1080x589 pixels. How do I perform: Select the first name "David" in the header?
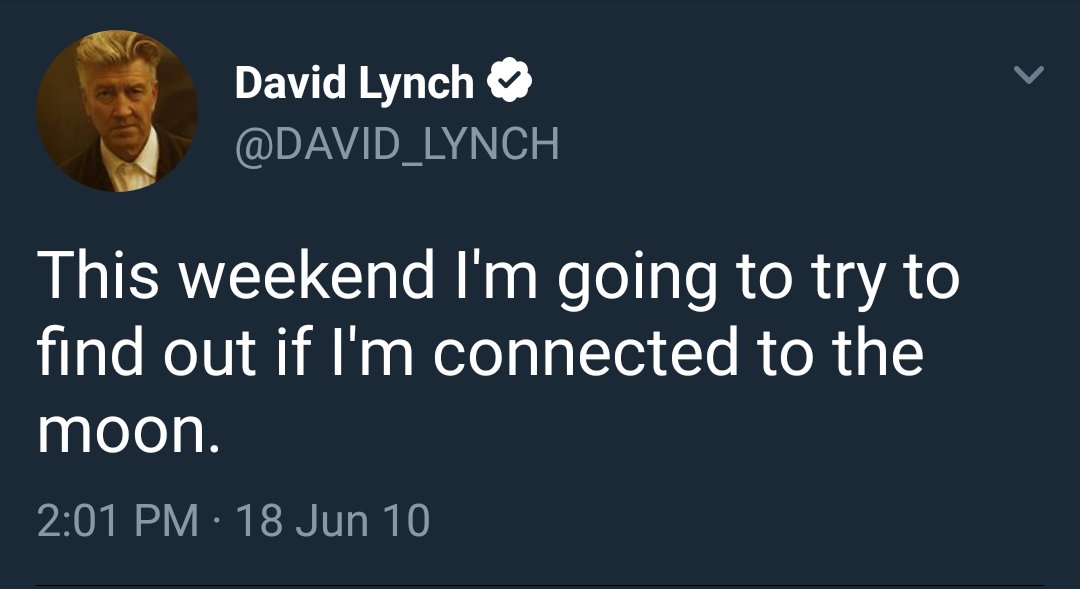[x=291, y=82]
